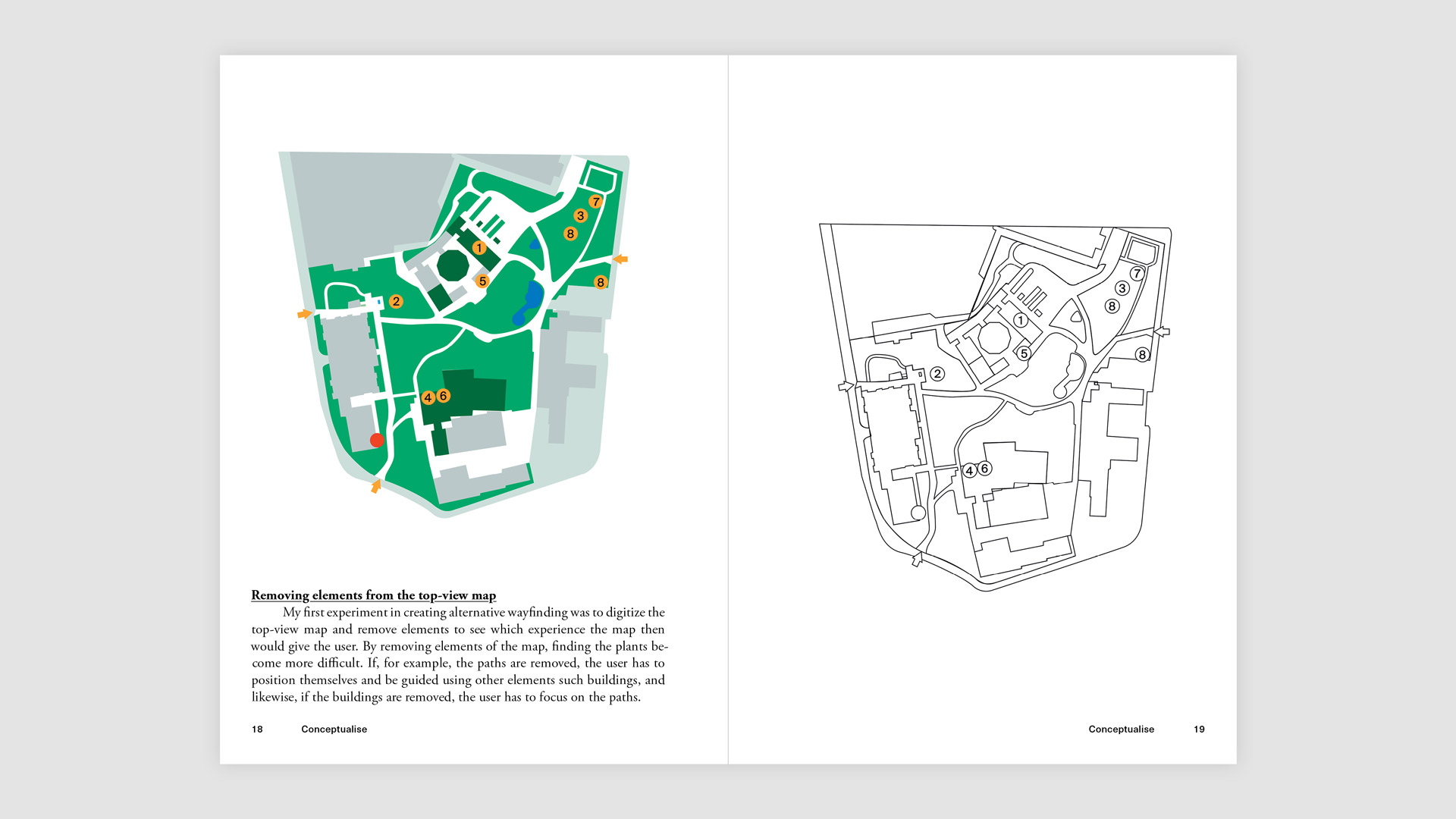The height and width of the screenshot is (819, 1456).
Task: Click the outlined octagon on the line map
Action: click(x=994, y=337)
